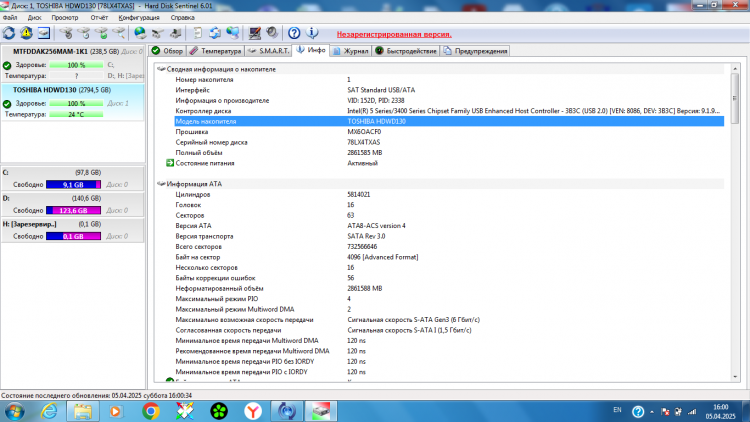Select the Инфо tab
The width and height of the screenshot is (750, 422).
click(310, 50)
